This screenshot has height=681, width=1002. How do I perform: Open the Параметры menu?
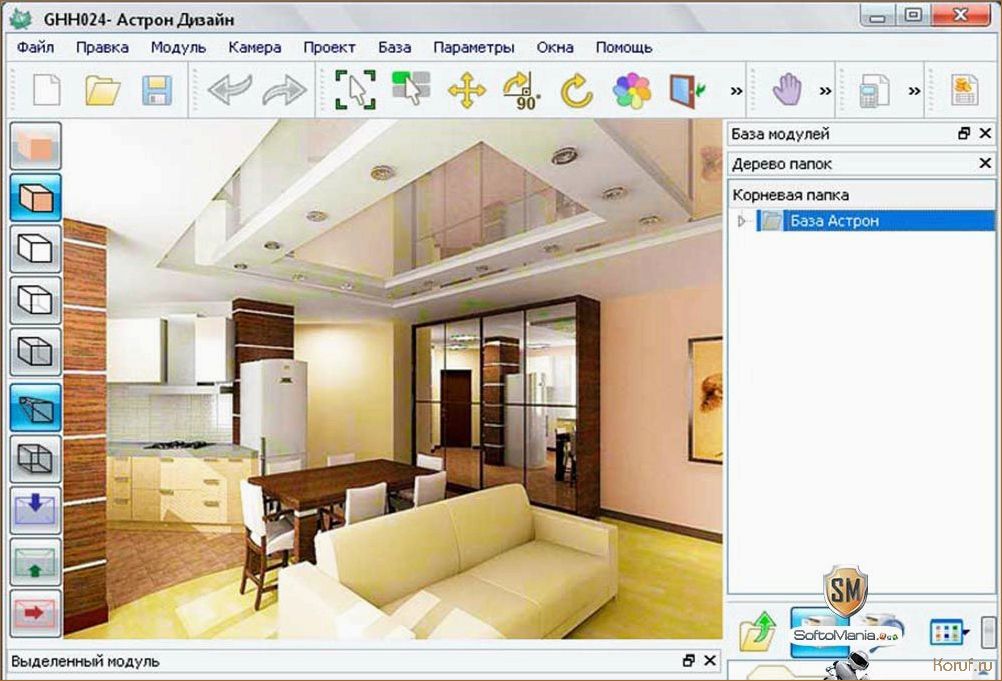(473, 47)
